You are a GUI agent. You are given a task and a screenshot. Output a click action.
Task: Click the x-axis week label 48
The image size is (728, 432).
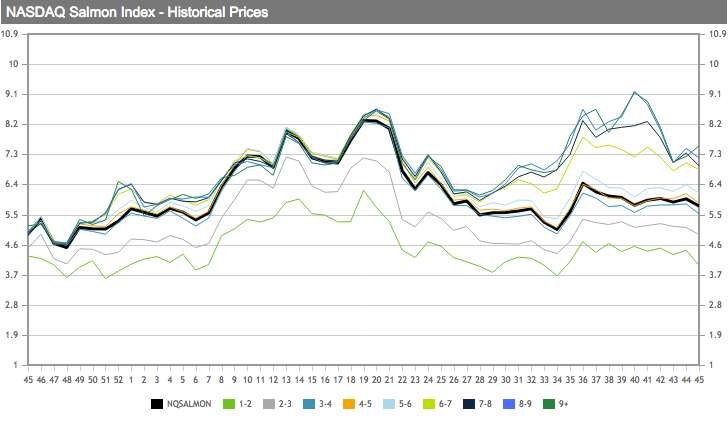click(67, 380)
